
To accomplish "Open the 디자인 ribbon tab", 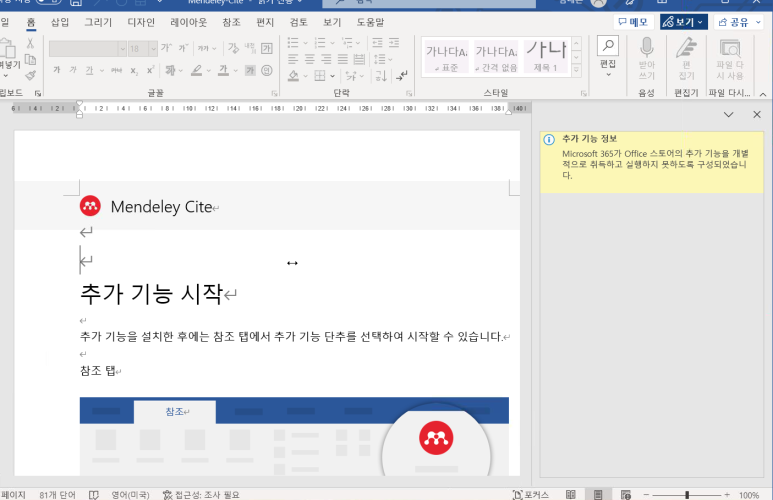I will pyautogui.click(x=141, y=22).
